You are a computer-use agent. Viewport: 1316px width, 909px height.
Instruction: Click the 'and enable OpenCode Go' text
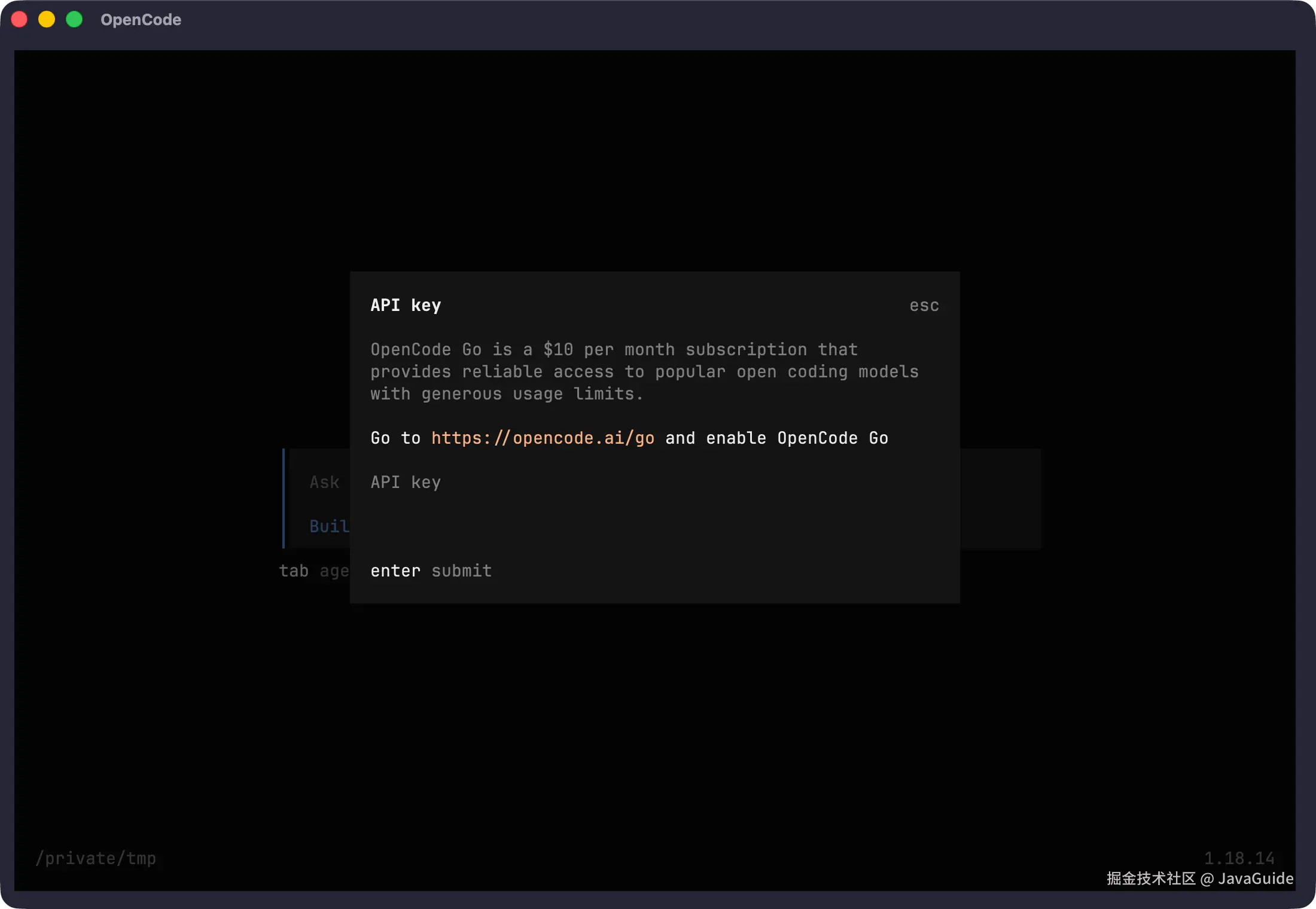(776, 438)
